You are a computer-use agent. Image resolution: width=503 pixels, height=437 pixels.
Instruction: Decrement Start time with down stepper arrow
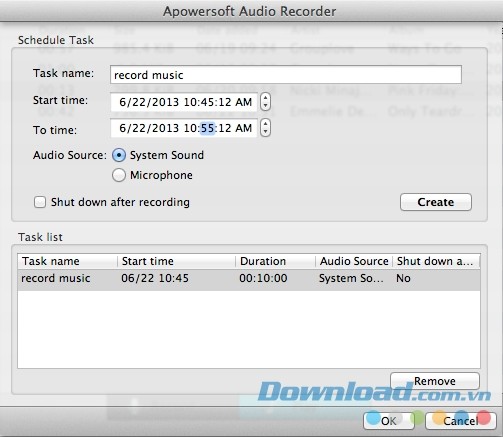pos(265,106)
